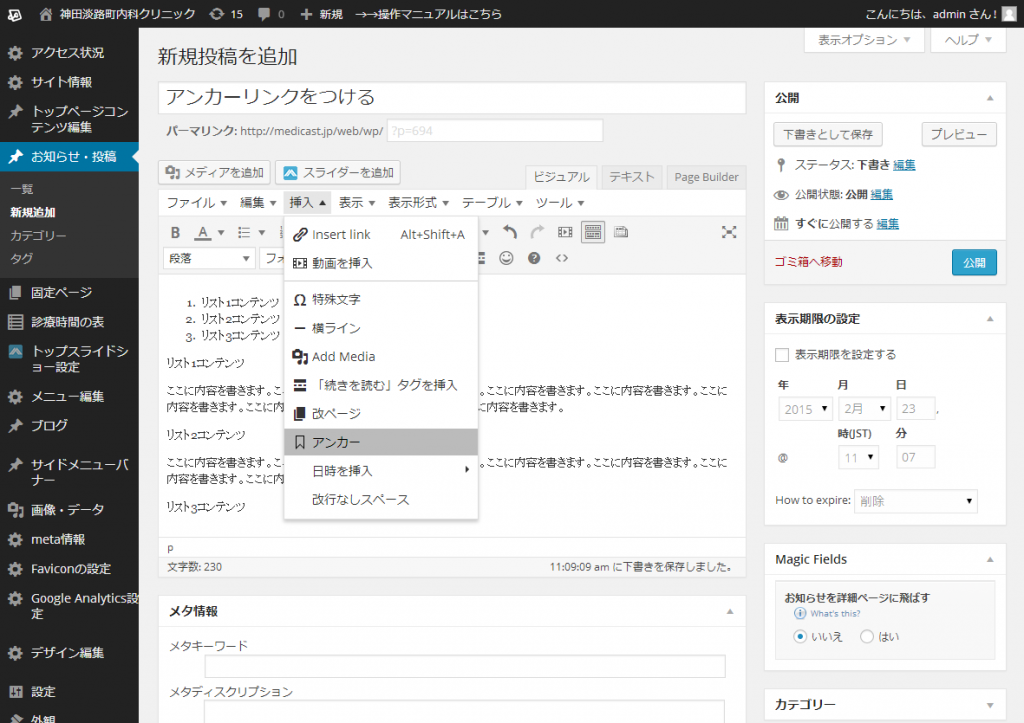Click the ゴミ箱へ移動 link

[808, 262]
